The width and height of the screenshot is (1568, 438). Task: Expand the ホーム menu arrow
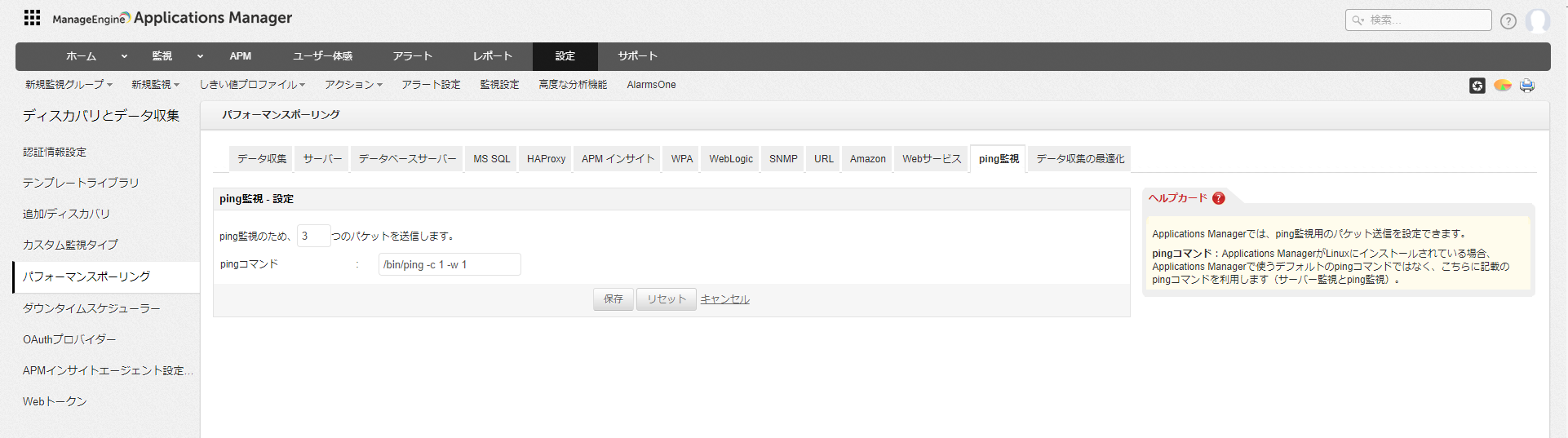(124, 56)
